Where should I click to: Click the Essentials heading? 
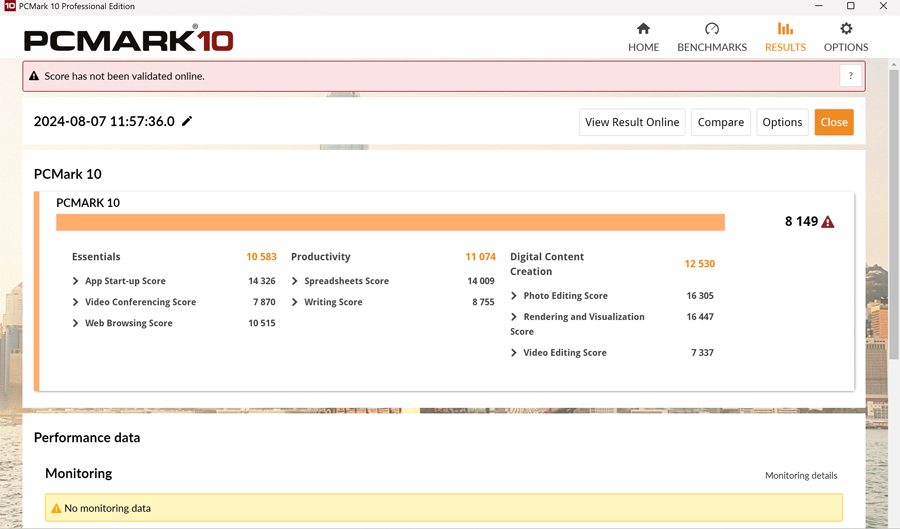(x=96, y=256)
